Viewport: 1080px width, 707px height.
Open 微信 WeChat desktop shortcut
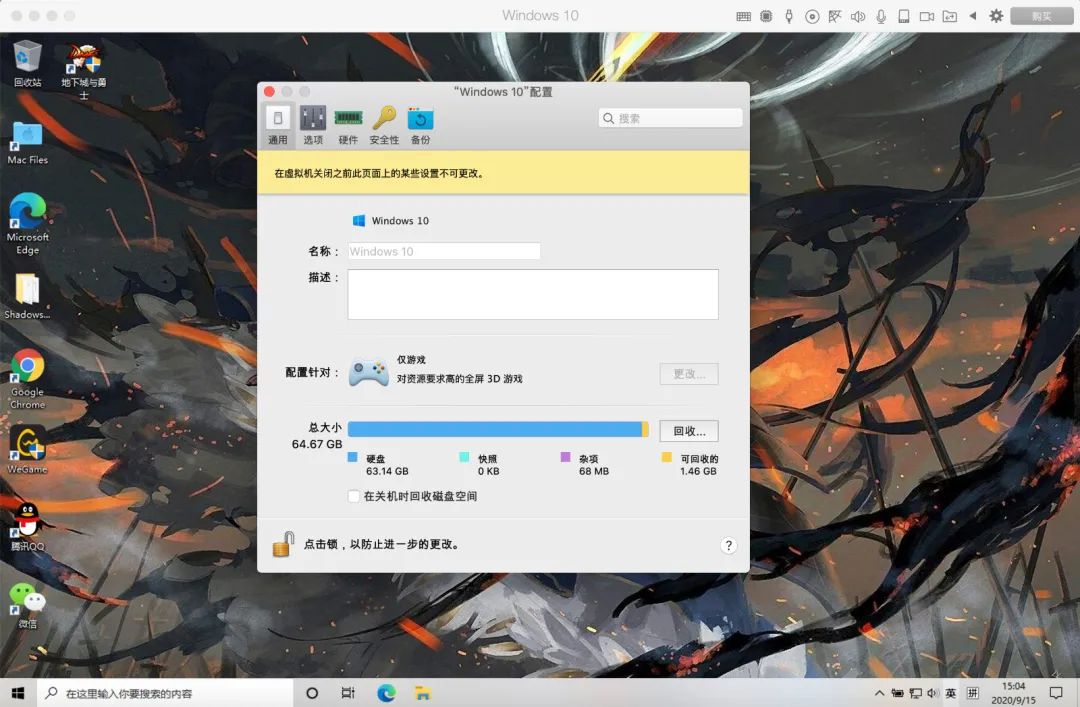[x=28, y=605]
